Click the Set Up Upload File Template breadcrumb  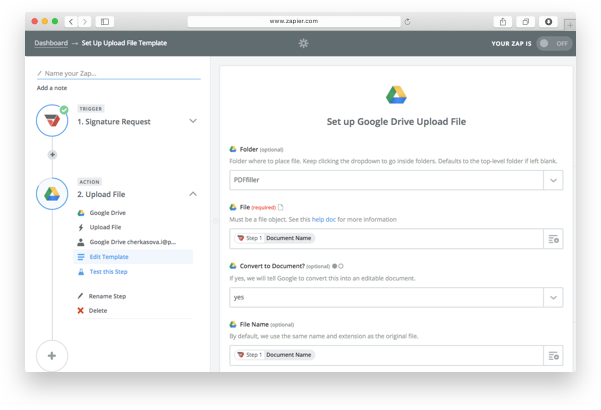coord(124,43)
